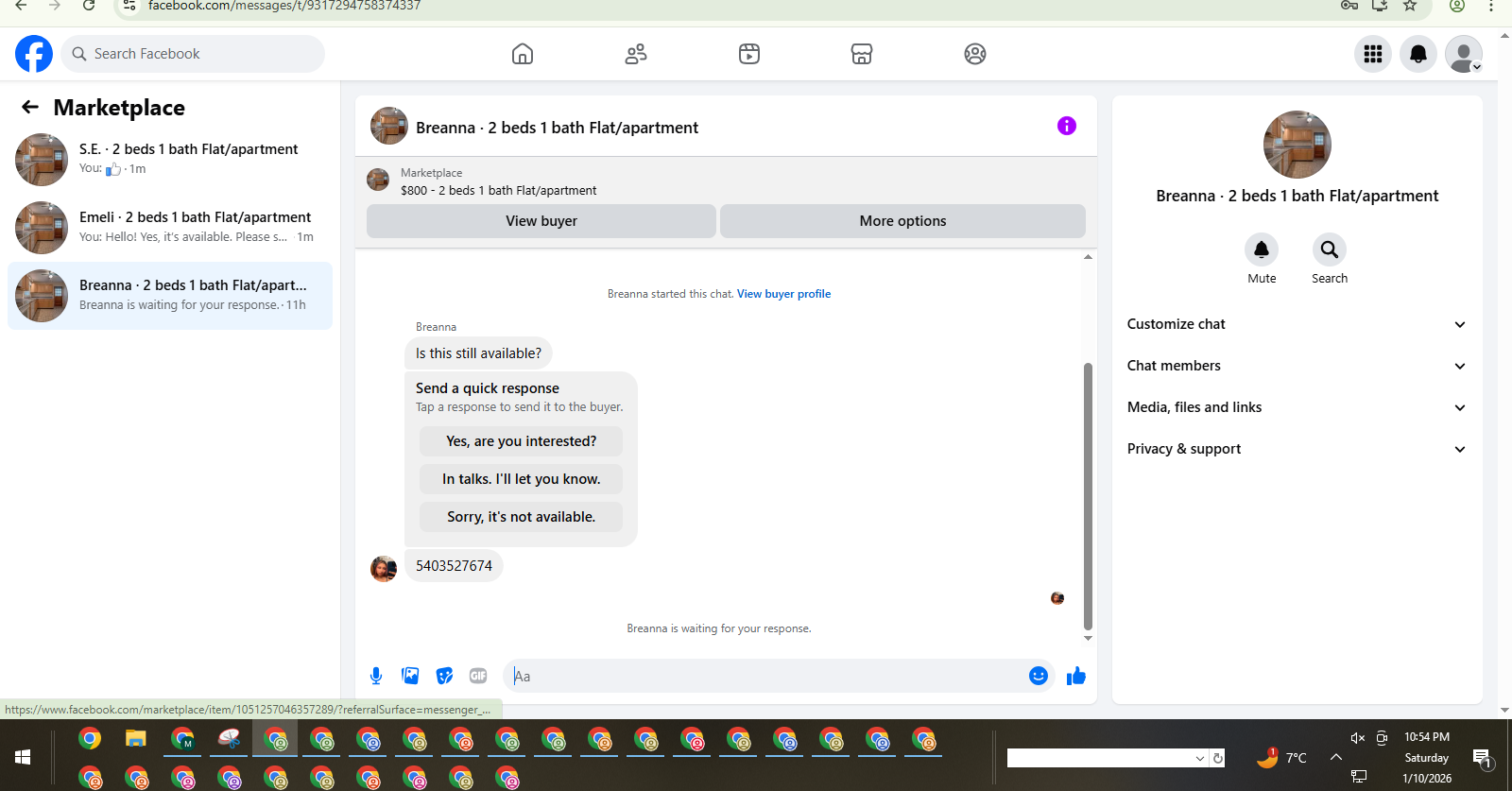Send a thumbs-up like
Viewport: 1512px width, 791px height.
[x=1076, y=676]
